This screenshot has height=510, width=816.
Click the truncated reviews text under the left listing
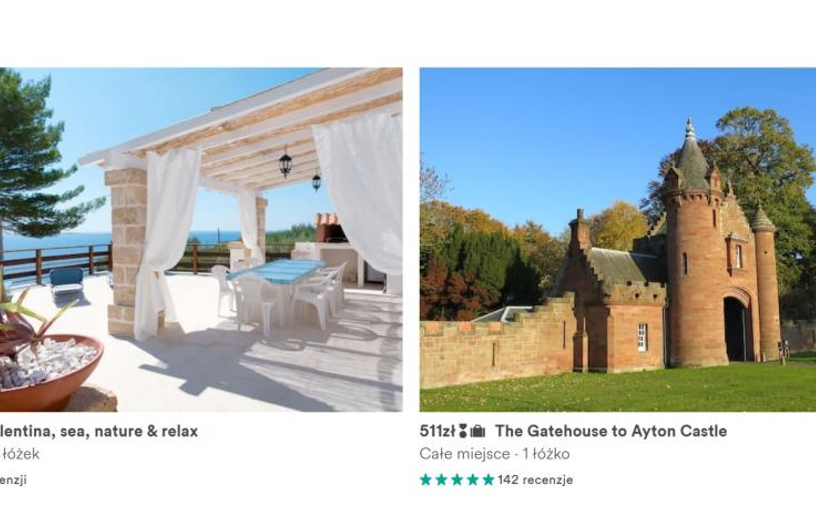[13, 479]
